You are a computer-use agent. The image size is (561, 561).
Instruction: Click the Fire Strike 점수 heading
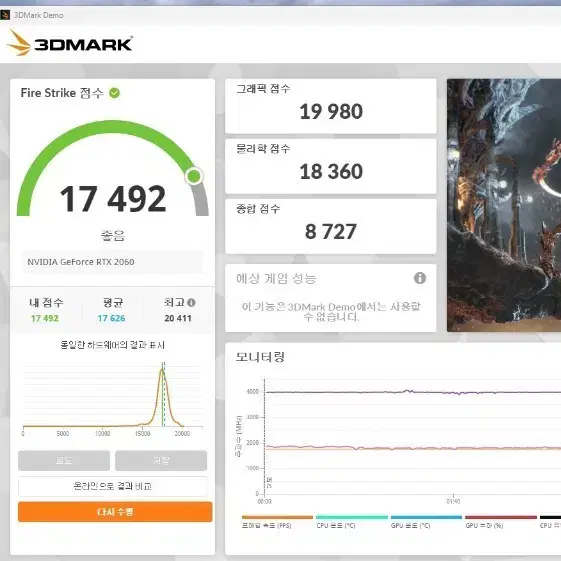[62, 93]
